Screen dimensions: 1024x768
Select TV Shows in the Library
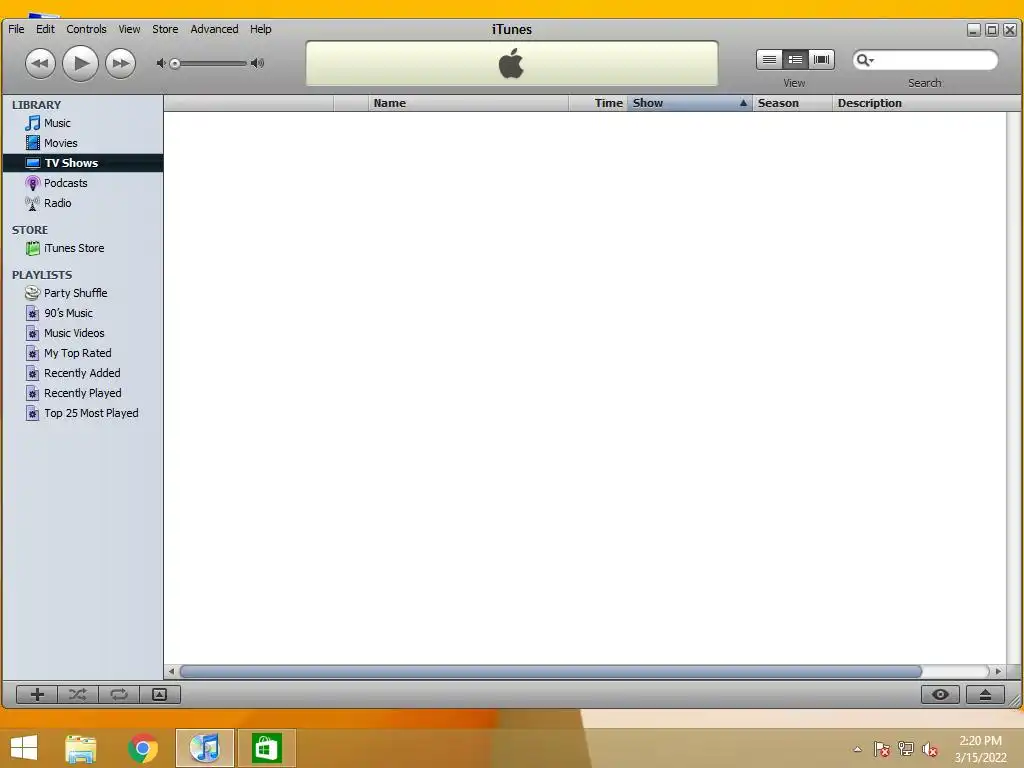[x=83, y=163]
